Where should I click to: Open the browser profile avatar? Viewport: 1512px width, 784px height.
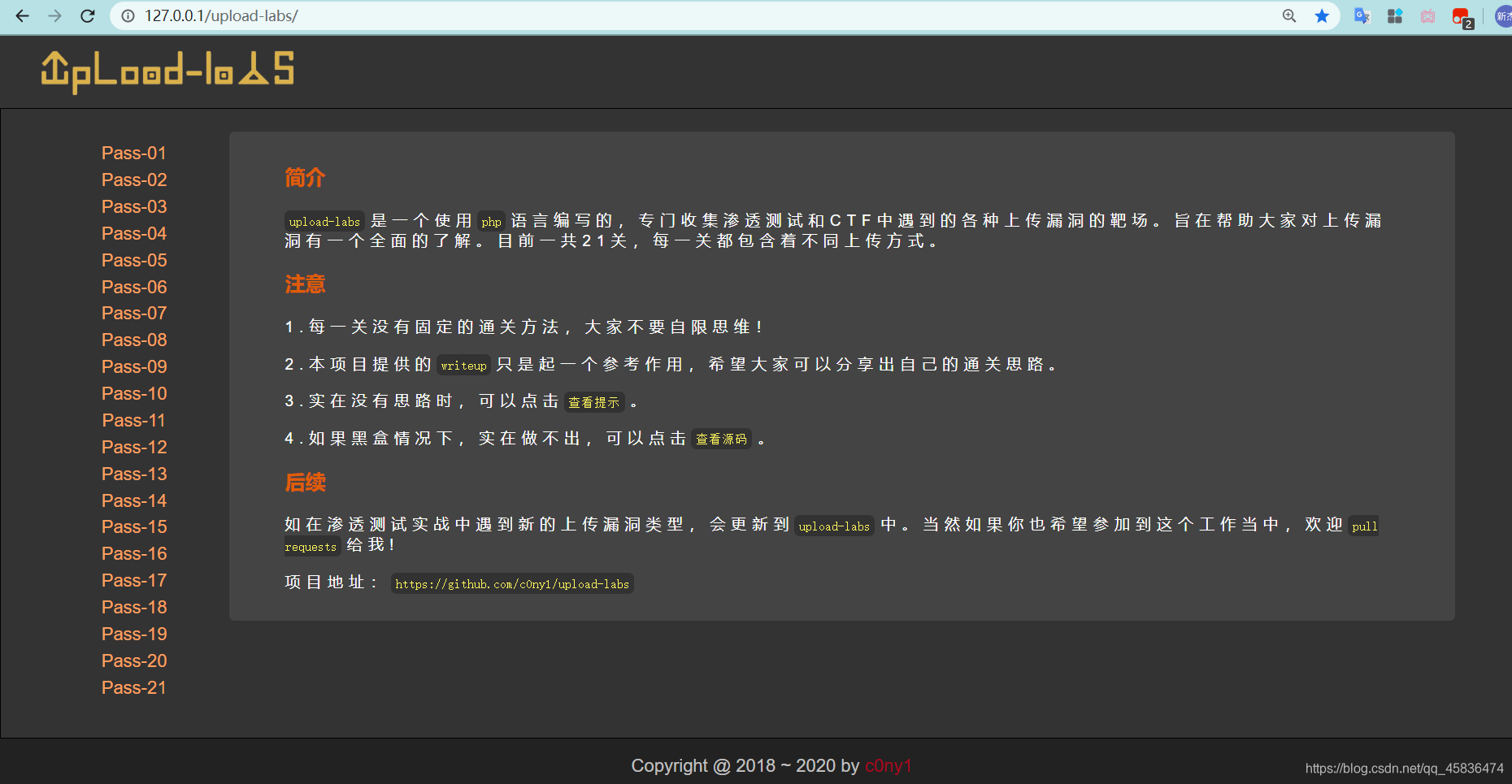(x=1504, y=15)
